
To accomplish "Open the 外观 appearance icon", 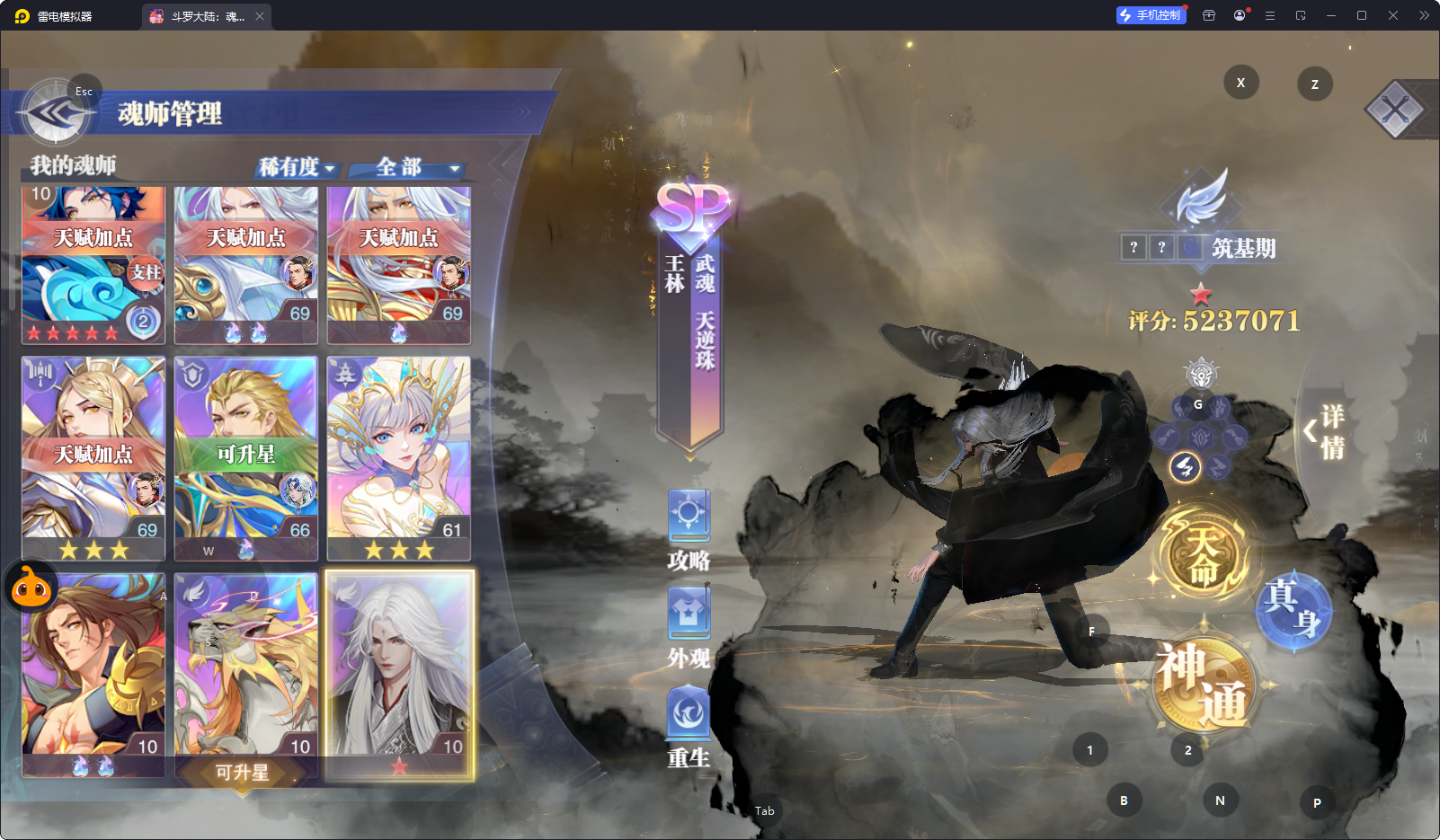I will point(689,628).
